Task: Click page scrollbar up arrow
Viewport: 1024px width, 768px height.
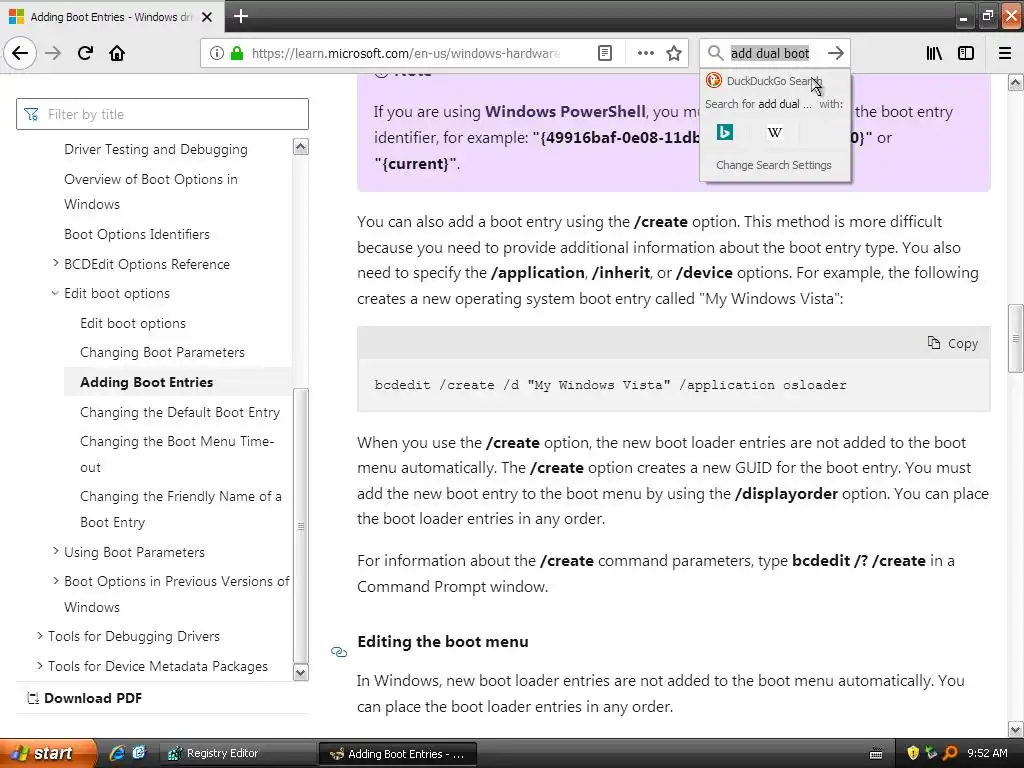Action: click(1016, 82)
